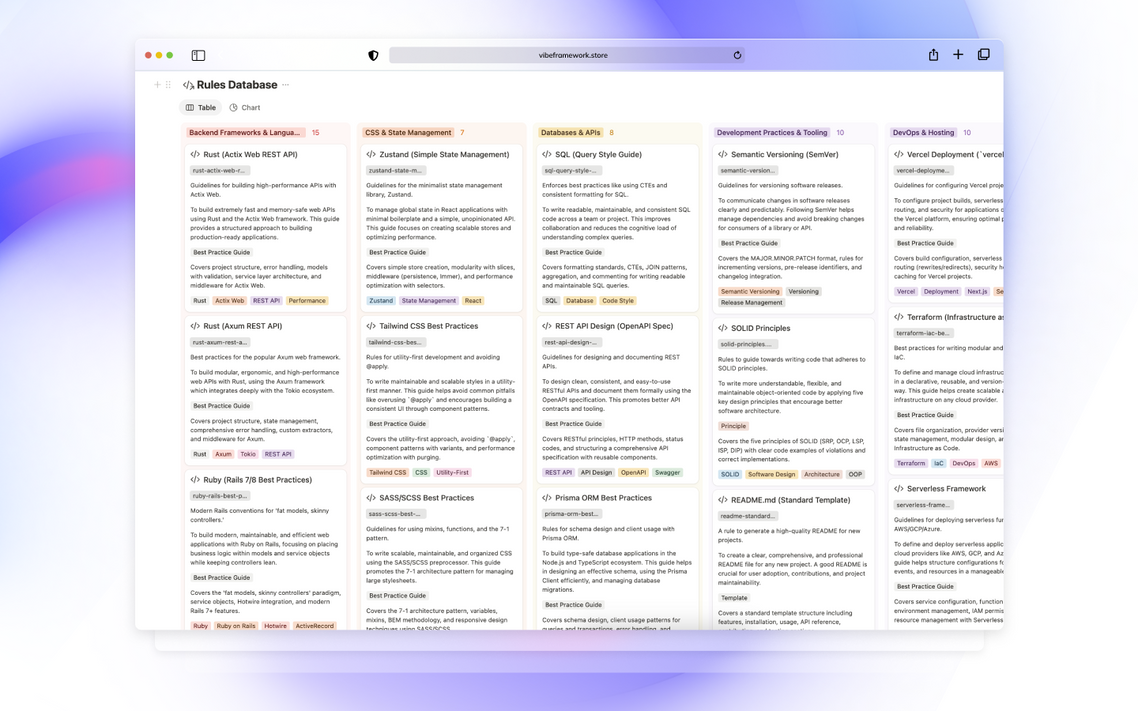Select the CSS & State Management group header
Viewport: 1138px width, 711px height.
click(409, 133)
